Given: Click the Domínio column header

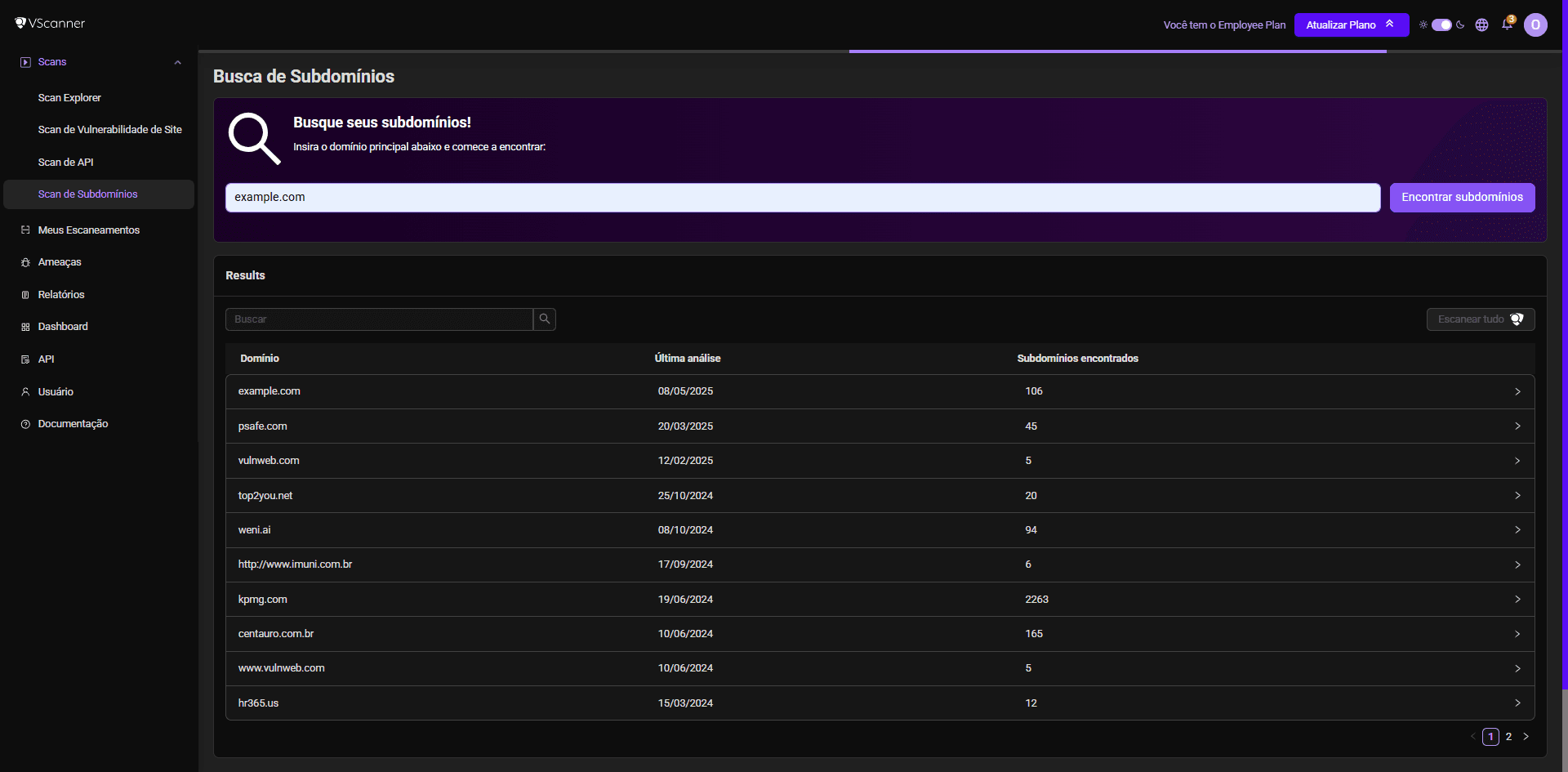Looking at the screenshot, I should click(x=260, y=359).
